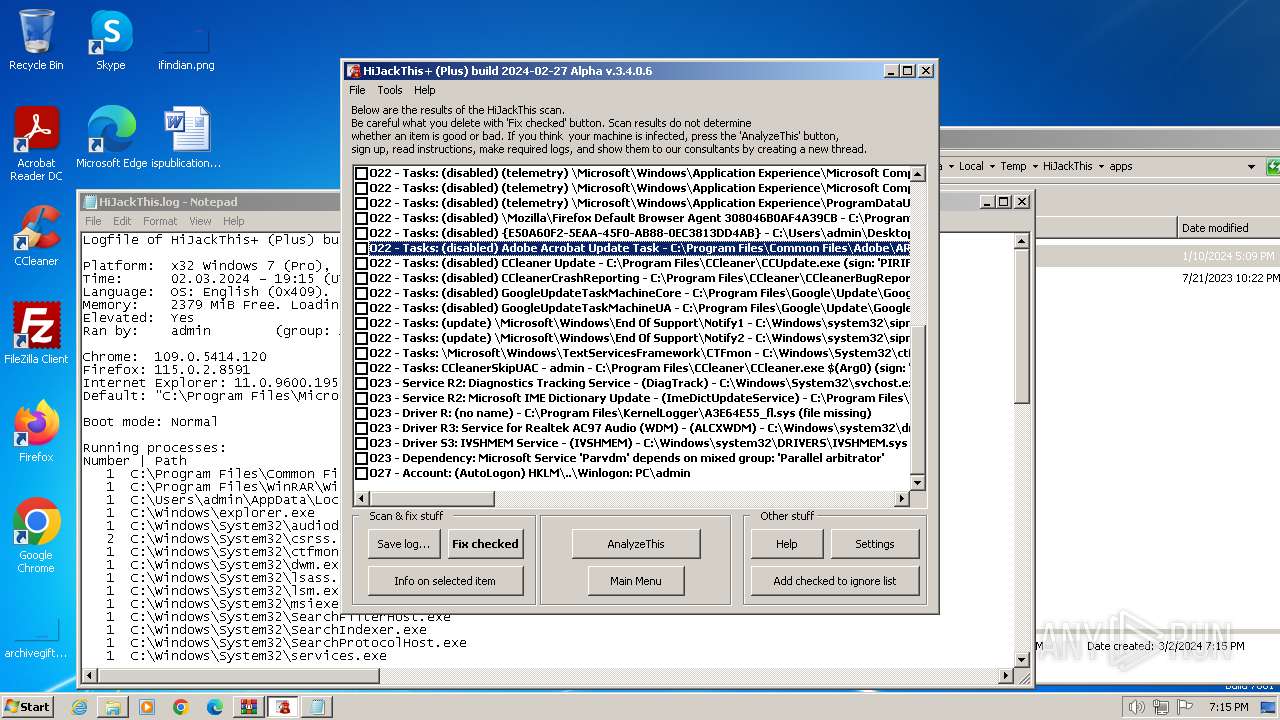Check the CCleaner Update task entry

coord(362,263)
